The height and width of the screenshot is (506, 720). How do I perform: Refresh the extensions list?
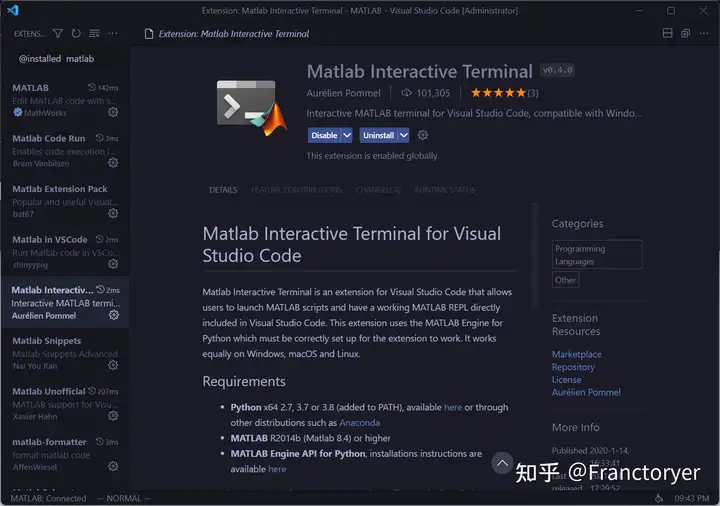click(76, 34)
